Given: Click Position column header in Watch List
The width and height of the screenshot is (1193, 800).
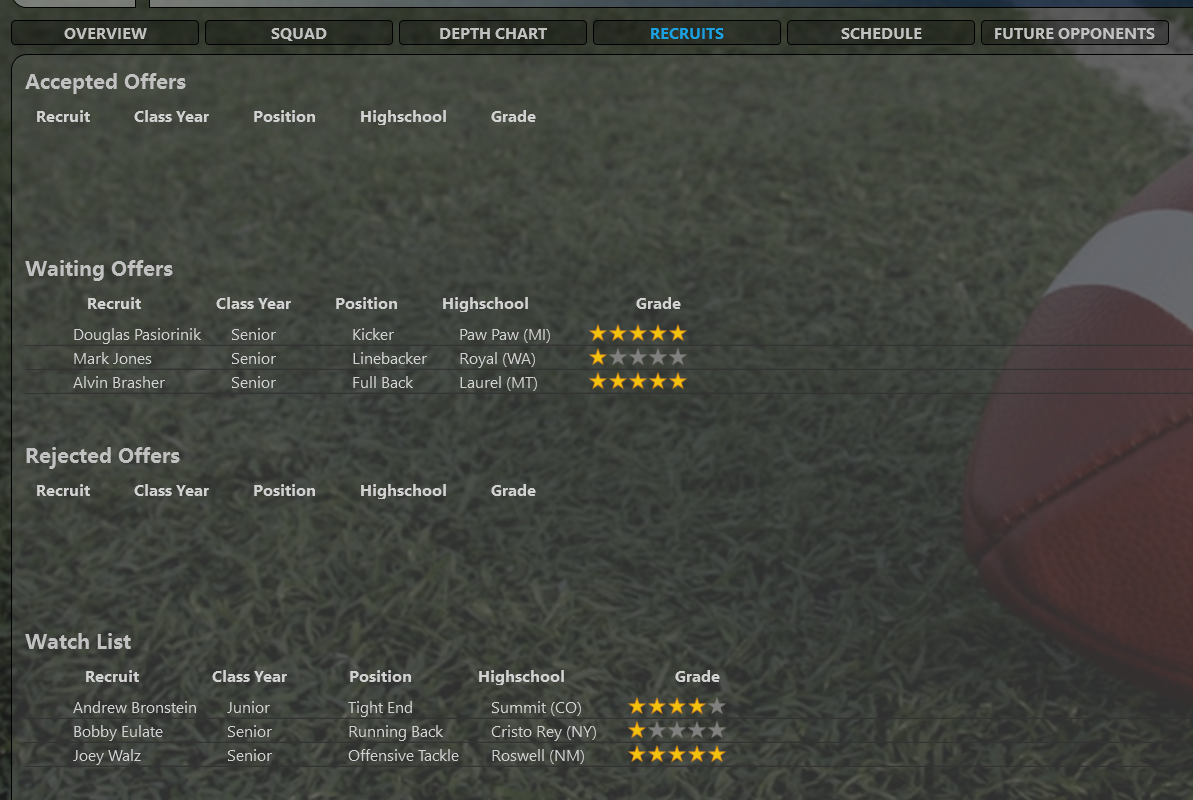Looking at the screenshot, I should (380, 677).
